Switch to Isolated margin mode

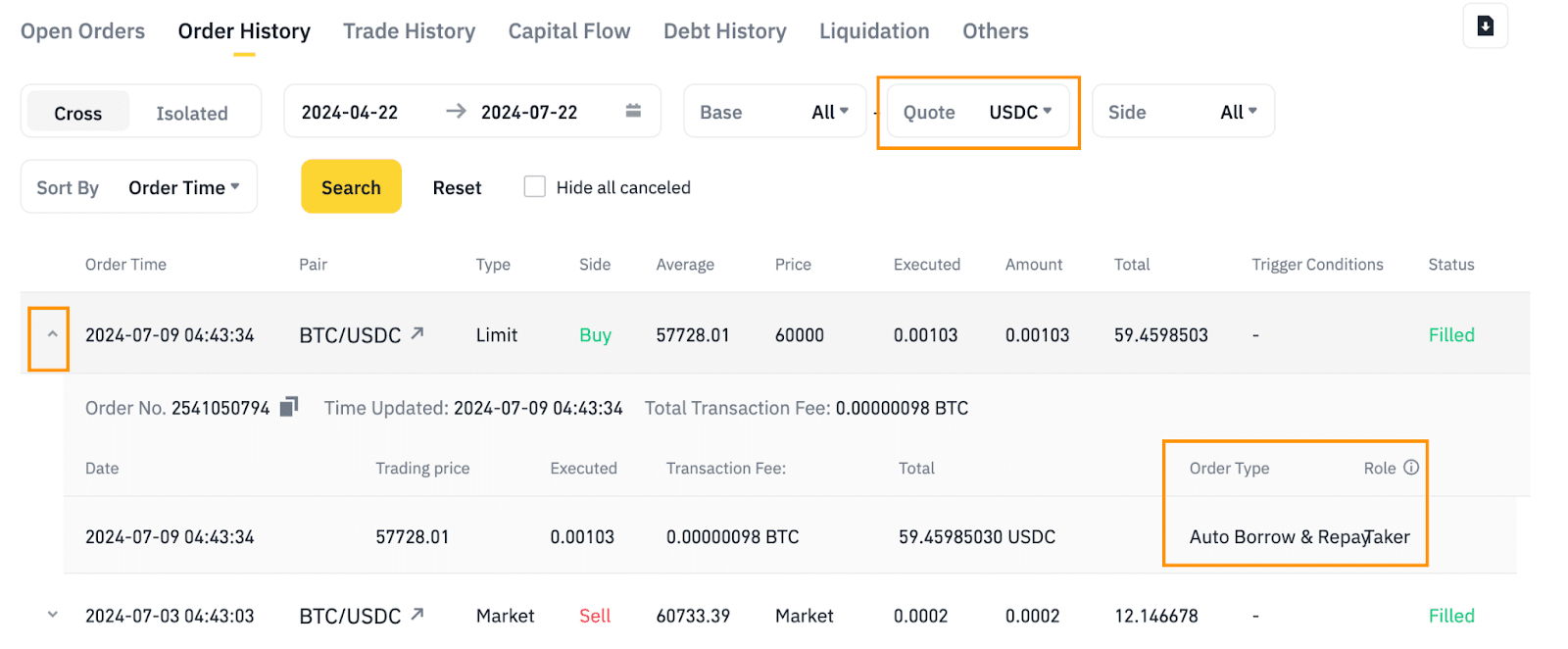[192, 113]
